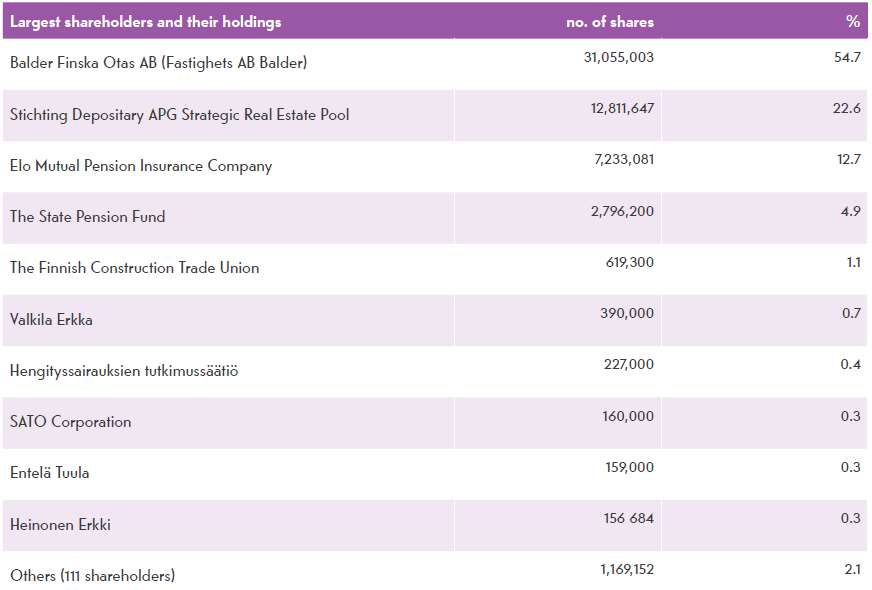Select 'Others (111 shareholders)' row name
Screen dimensions: 872x590
click(x=92, y=576)
